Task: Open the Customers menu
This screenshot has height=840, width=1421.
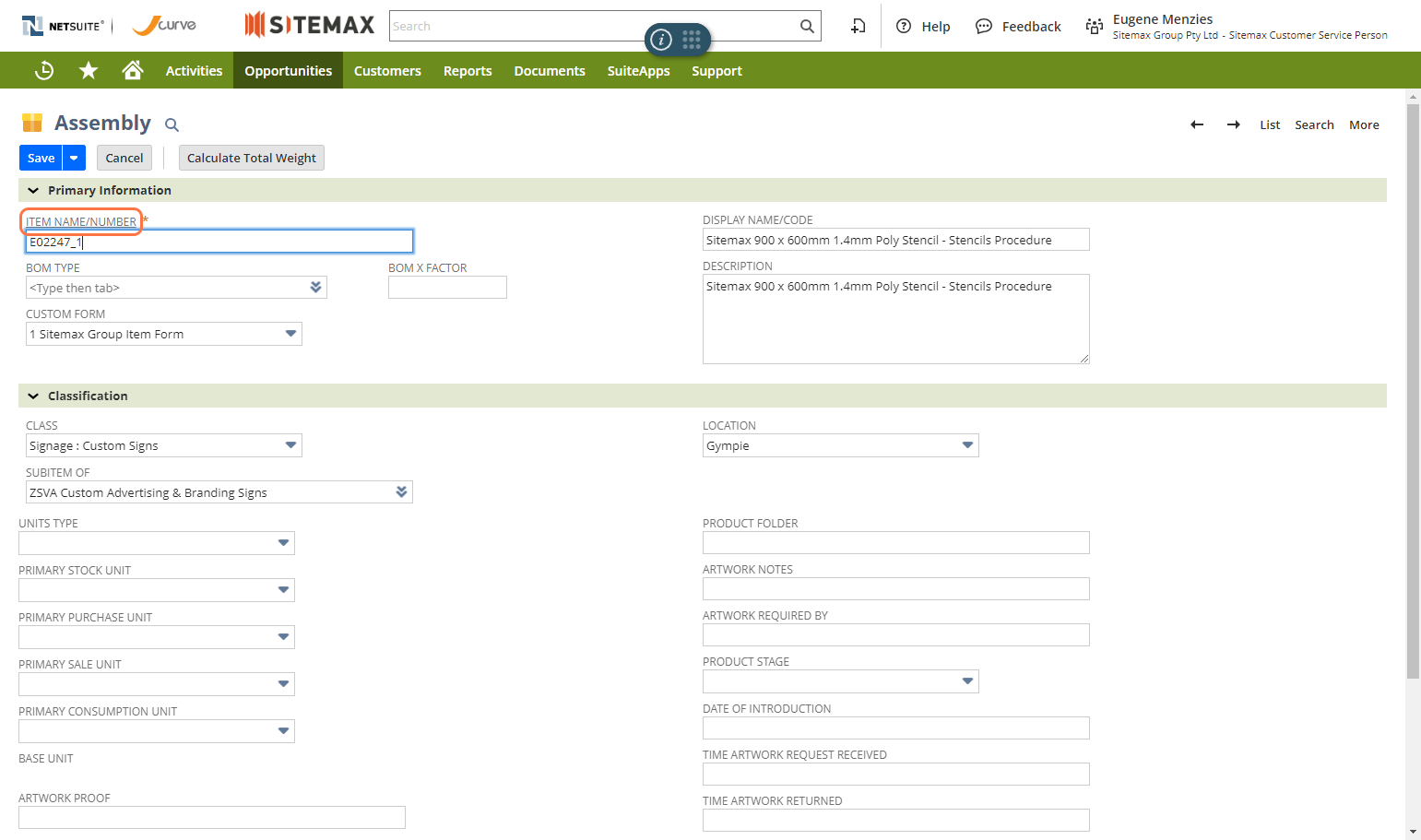Action: coord(387,70)
